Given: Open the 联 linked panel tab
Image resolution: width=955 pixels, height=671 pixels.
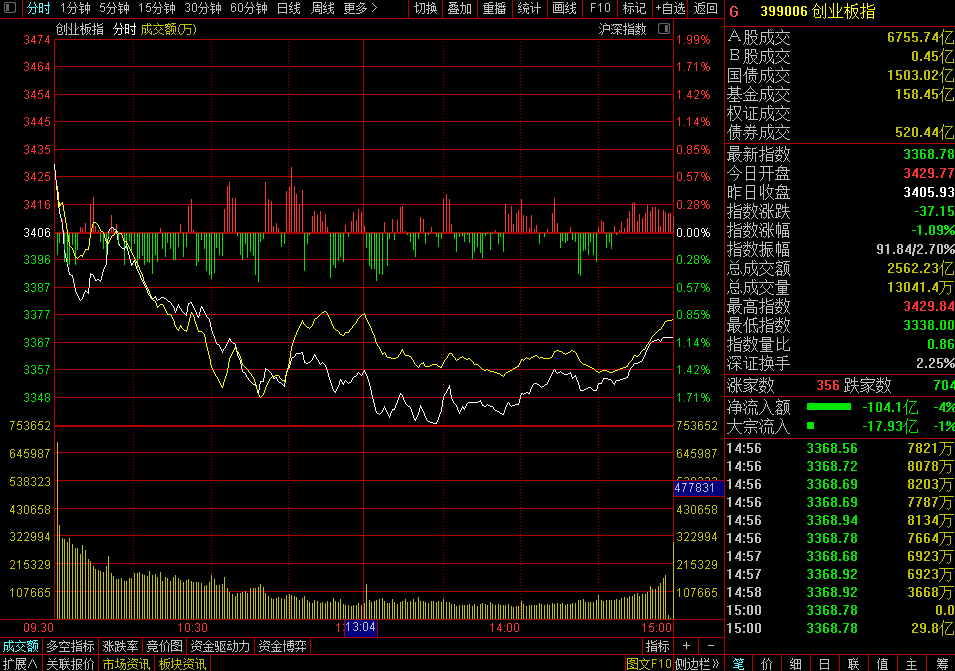Looking at the screenshot, I should click(x=854, y=663).
